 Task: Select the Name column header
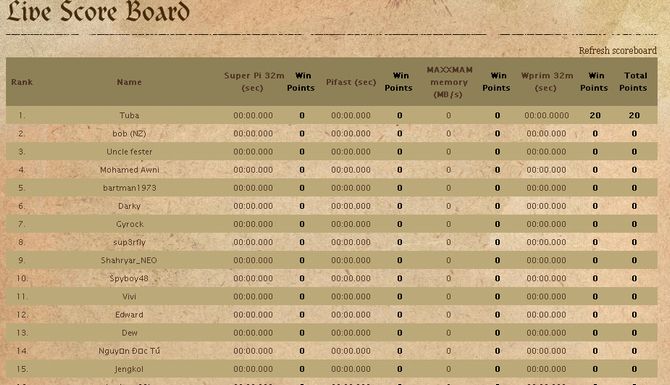[x=129, y=82]
